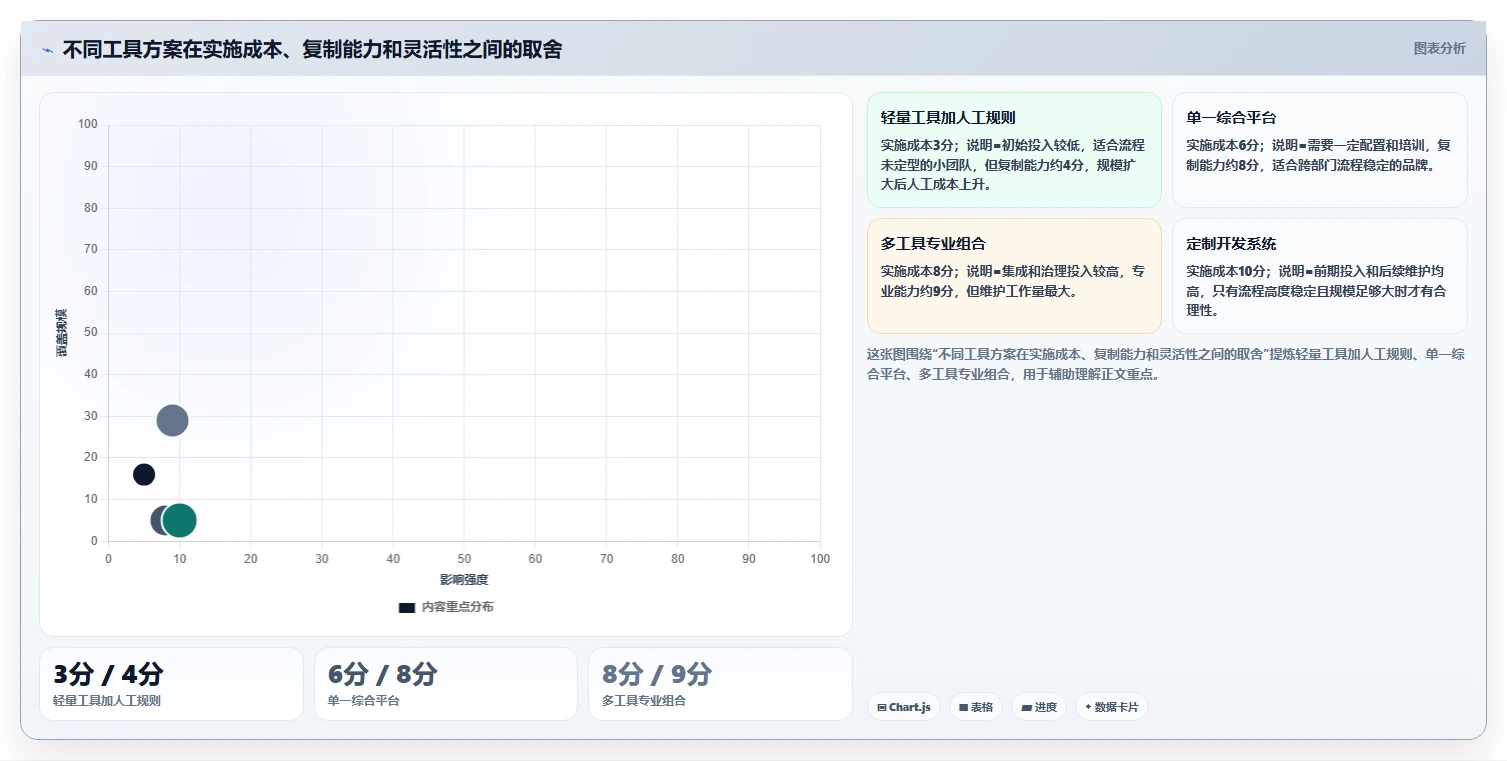This screenshot has height=761, width=1507.
Task: Click the 实施成本3分 description text
Action: 1013,165
